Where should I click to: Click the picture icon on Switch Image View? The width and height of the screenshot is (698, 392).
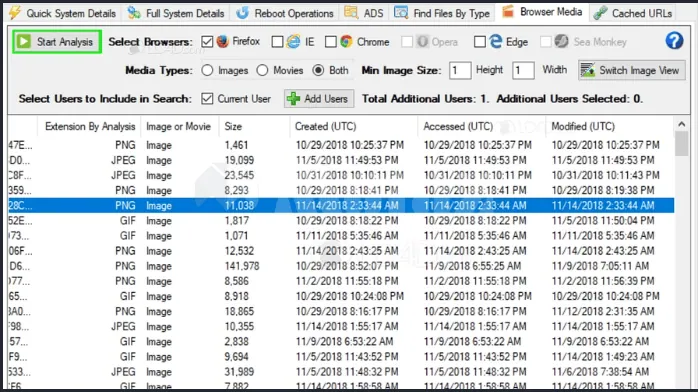tap(588, 70)
